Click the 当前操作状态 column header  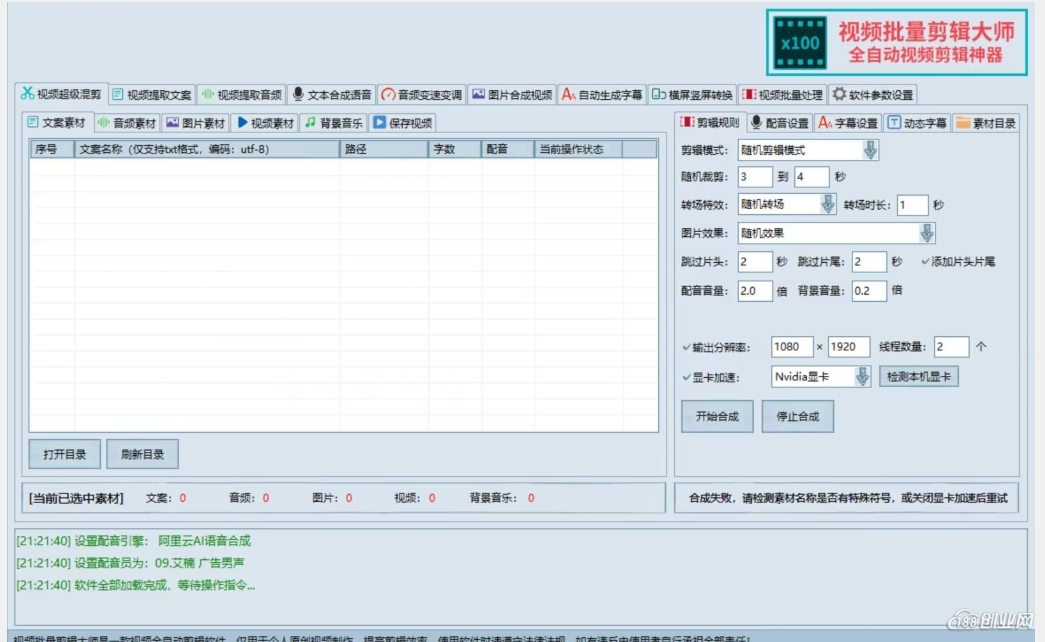coord(578,149)
